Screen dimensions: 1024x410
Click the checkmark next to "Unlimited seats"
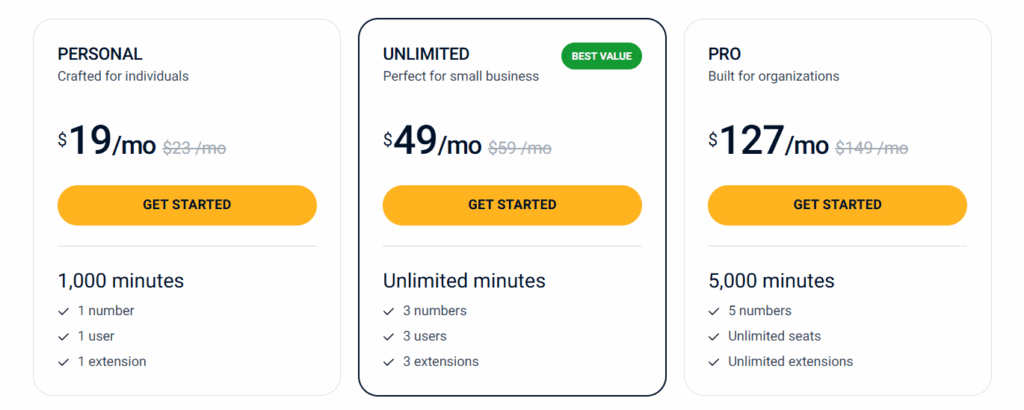click(714, 336)
